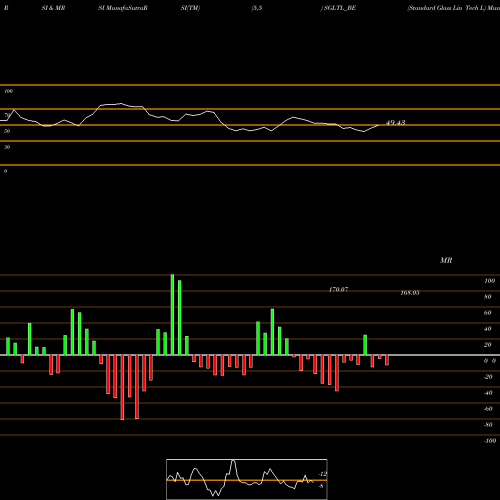Click the MR panel title
The width and height of the screenshot is (500, 500).
point(446,260)
